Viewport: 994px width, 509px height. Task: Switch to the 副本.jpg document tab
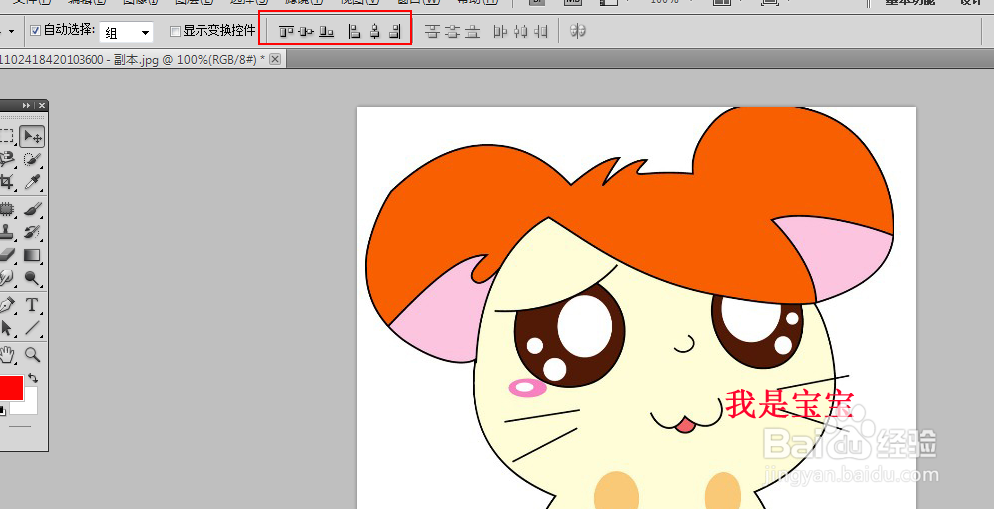[132, 59]
